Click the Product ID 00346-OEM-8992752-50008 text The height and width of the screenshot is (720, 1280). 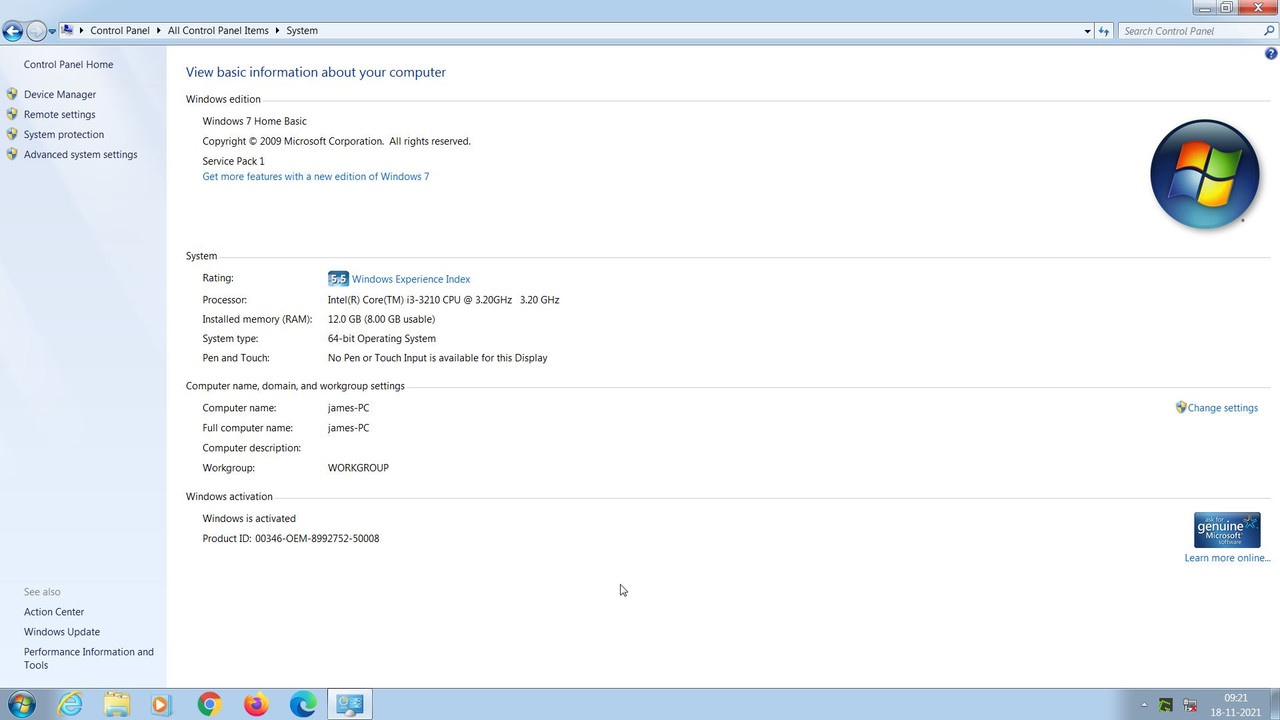point(291,539)
